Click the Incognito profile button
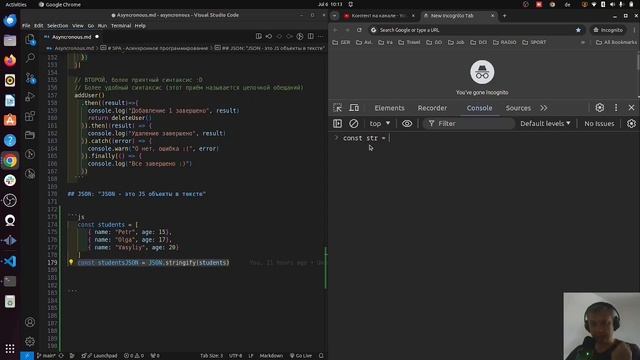Screen dimensions: 640x360 (x=608, y=30)
